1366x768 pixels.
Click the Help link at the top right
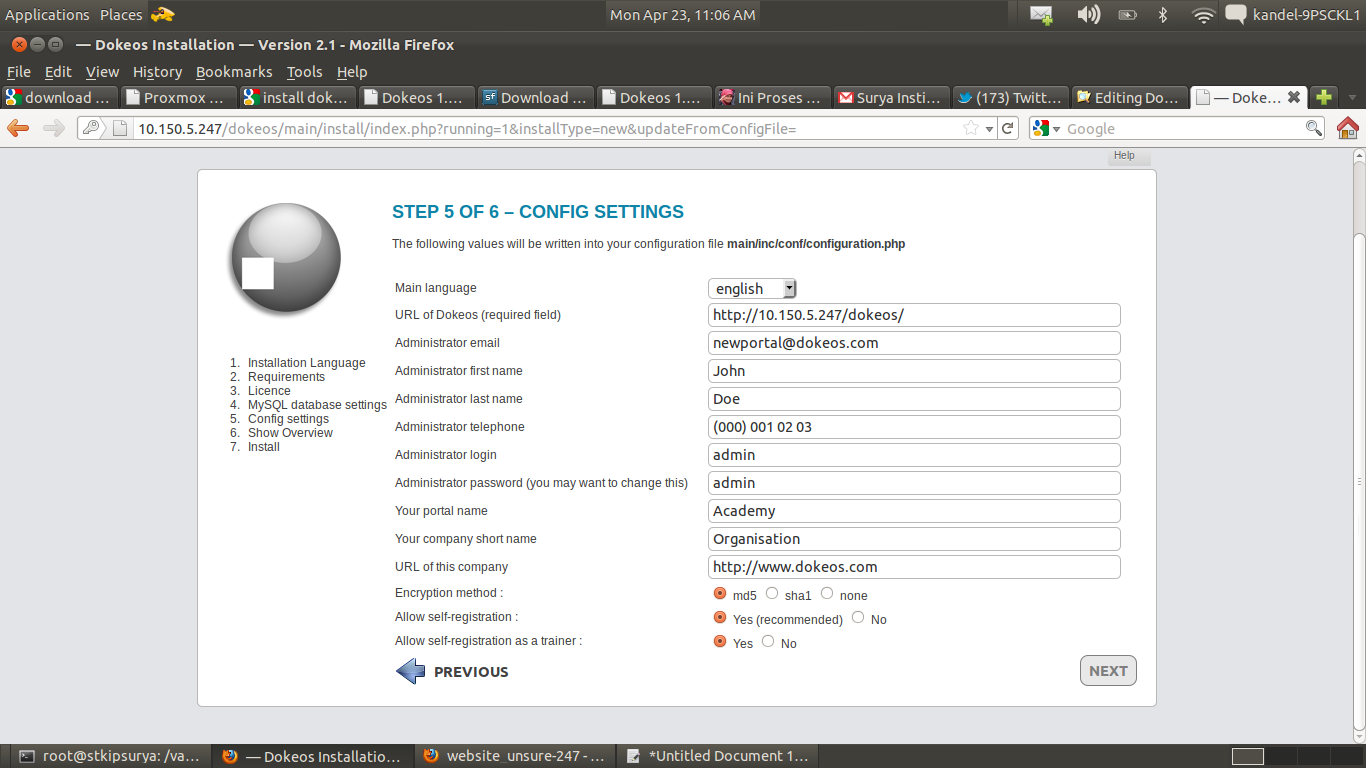(x=1124, y=156)
